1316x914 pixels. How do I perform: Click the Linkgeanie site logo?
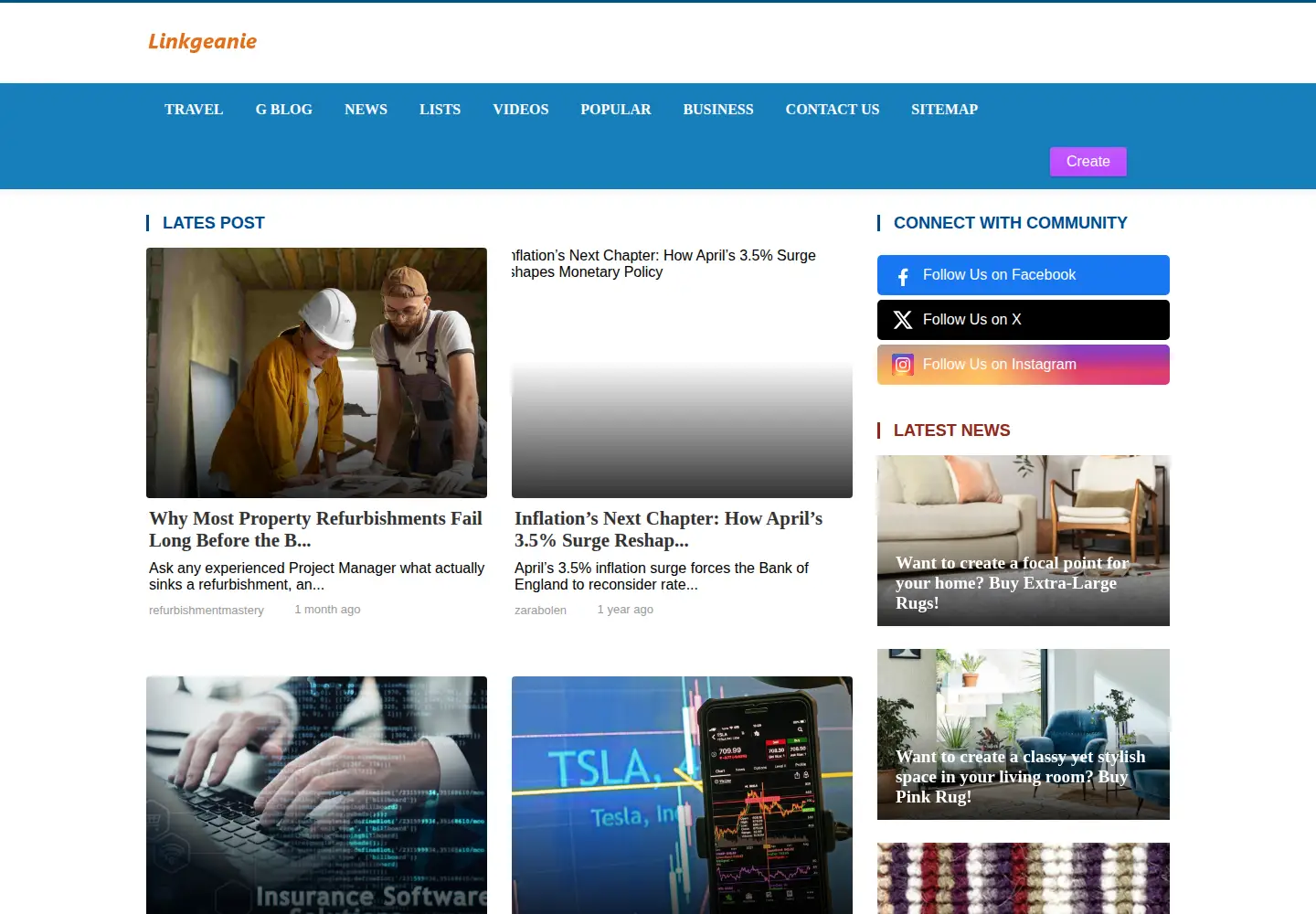(x=202, y=41)
